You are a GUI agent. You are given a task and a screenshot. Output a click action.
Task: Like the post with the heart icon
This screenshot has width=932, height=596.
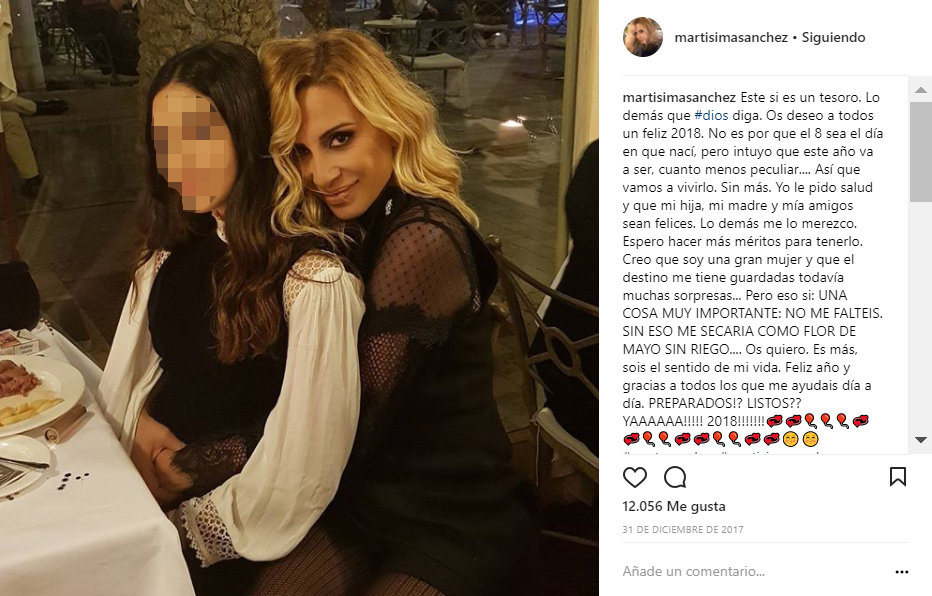point(634,477)
